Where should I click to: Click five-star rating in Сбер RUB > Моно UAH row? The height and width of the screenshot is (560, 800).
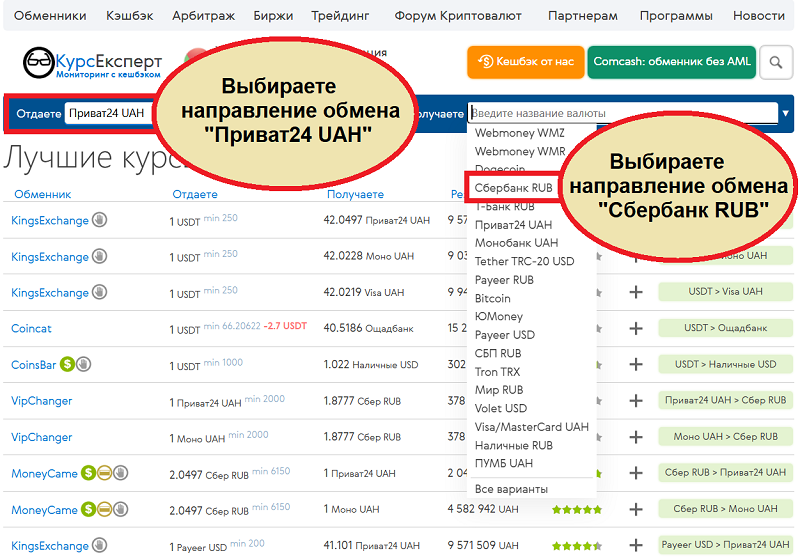577,510
